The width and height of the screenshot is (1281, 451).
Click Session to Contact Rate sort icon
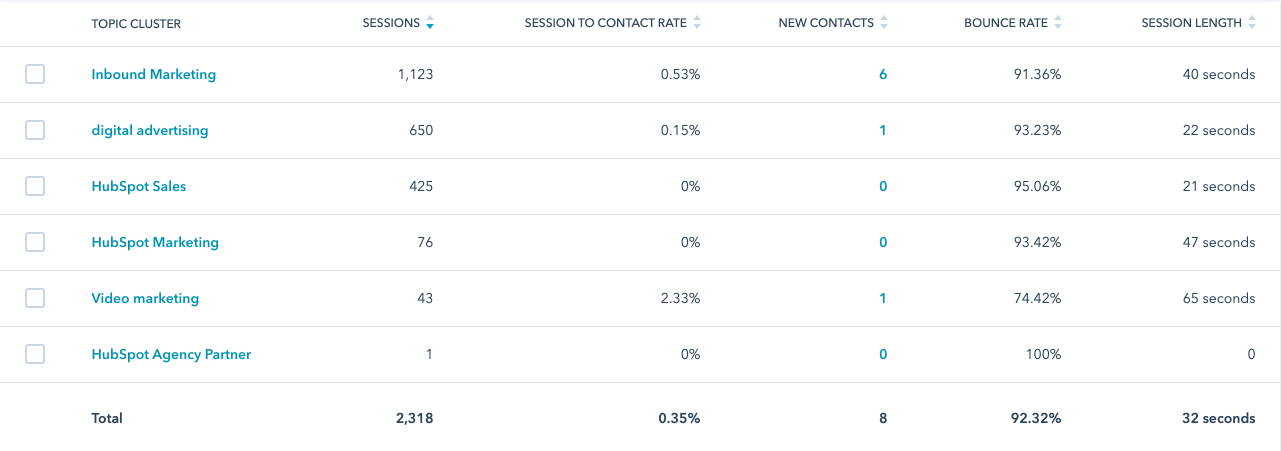(697, 23)
